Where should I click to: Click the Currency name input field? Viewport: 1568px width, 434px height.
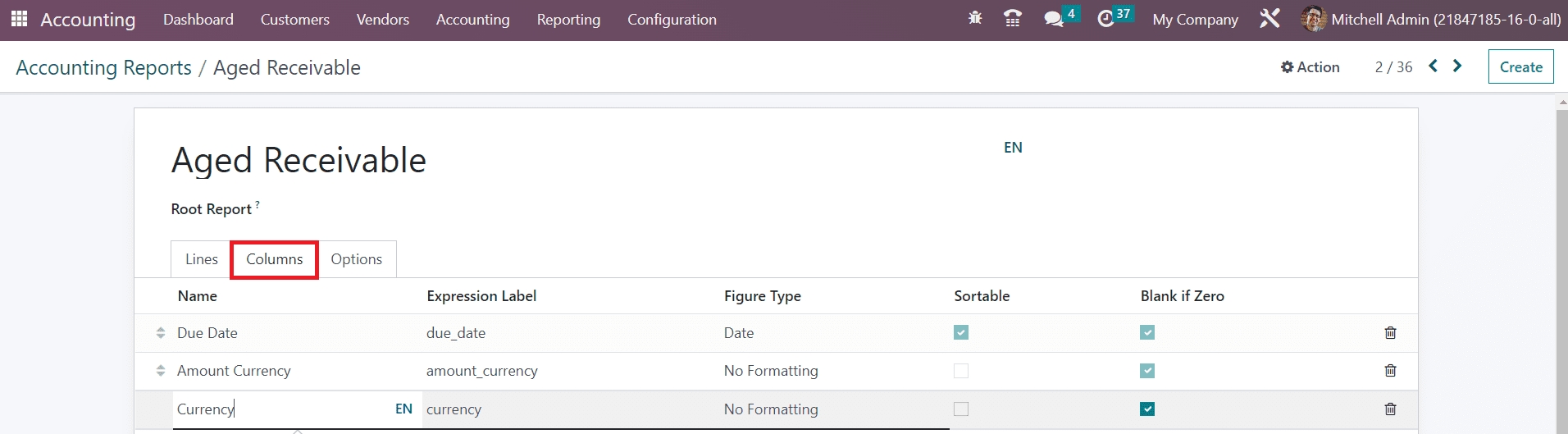(279, 409)
